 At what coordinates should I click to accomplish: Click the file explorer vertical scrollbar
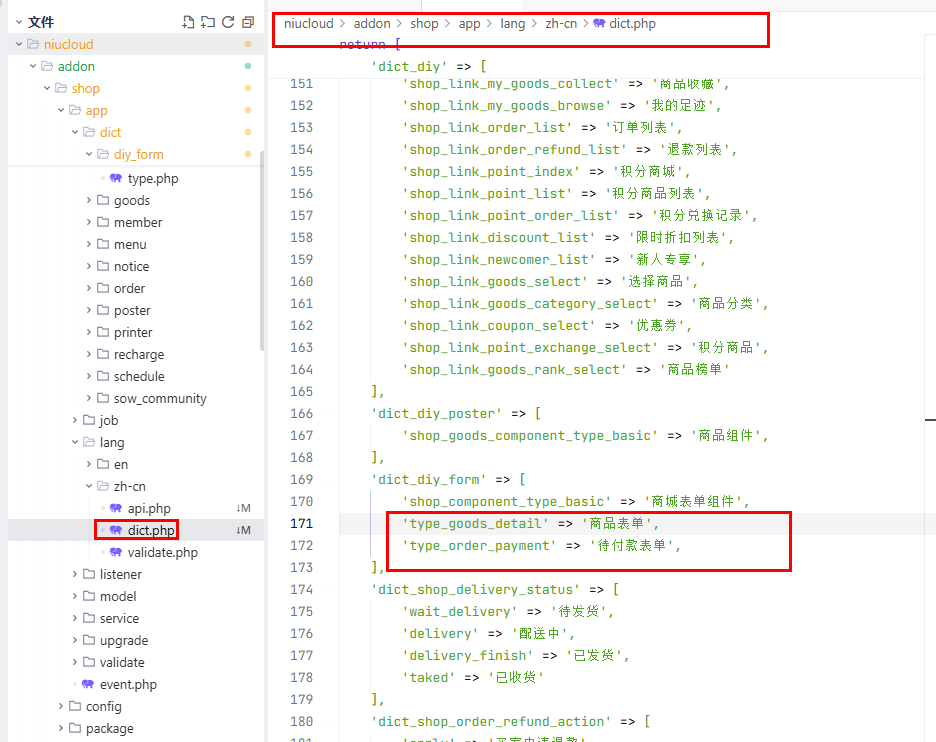click(262, 250)
